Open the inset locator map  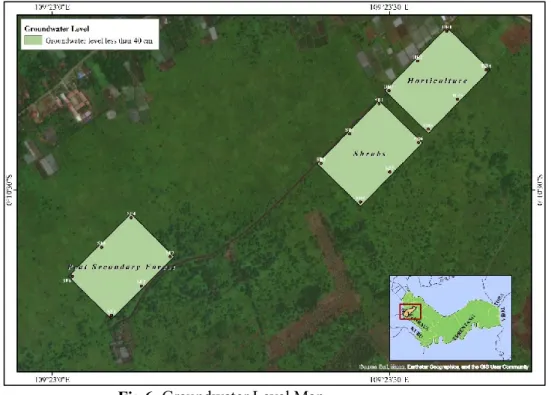click(450, 318)
